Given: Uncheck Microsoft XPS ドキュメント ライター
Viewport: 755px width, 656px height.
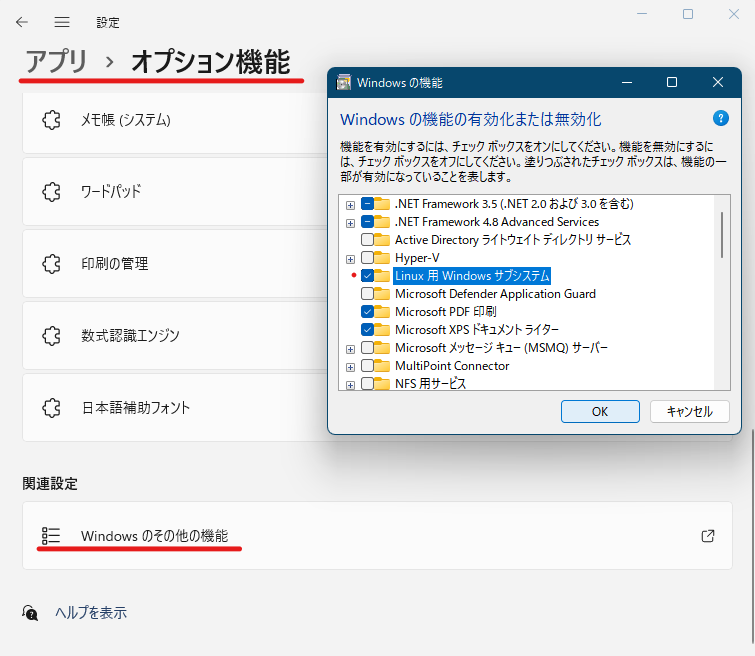Looking at the screenshot, I should [367, 329].
